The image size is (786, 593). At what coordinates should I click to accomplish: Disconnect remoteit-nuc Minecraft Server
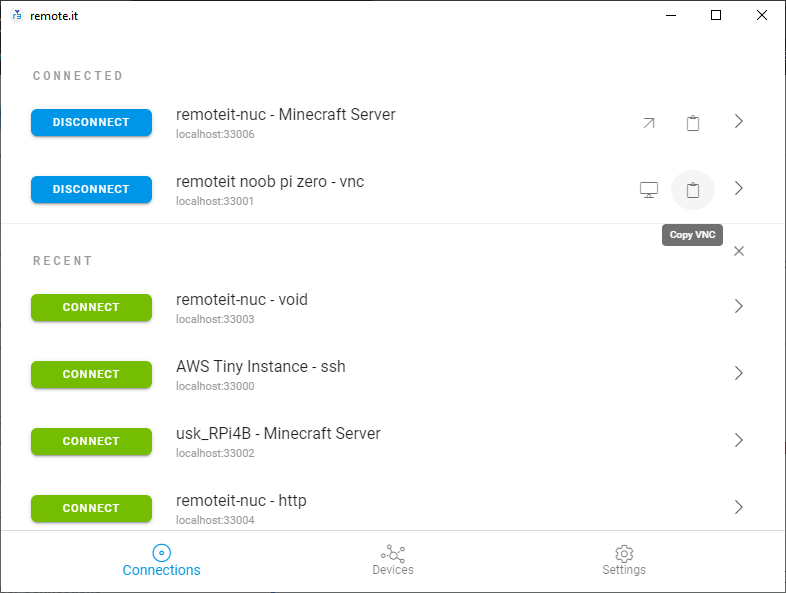(91, 122)
